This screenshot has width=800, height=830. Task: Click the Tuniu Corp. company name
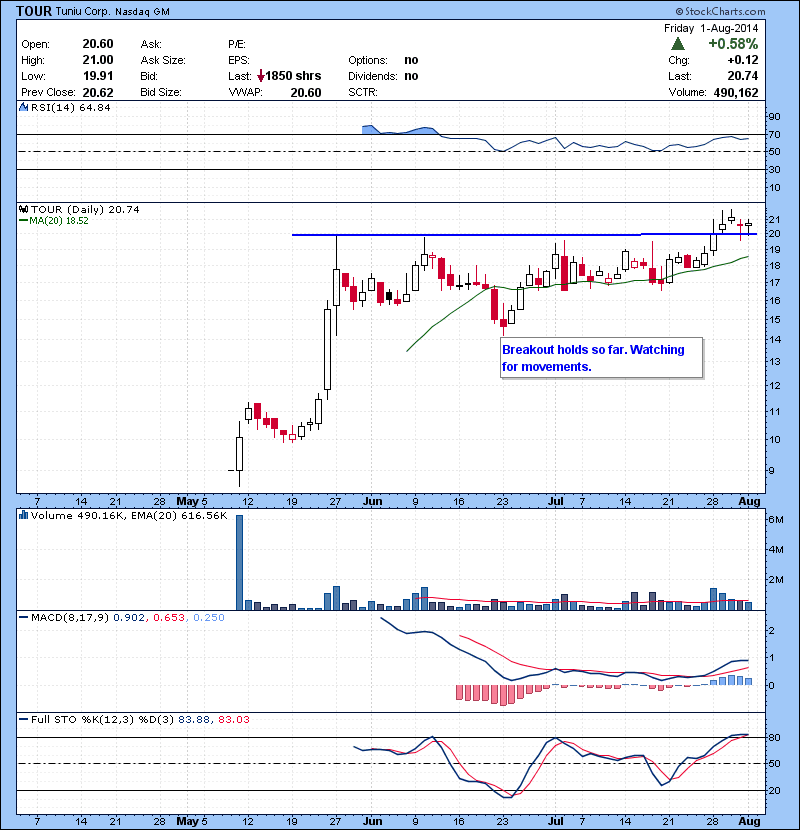83,12
